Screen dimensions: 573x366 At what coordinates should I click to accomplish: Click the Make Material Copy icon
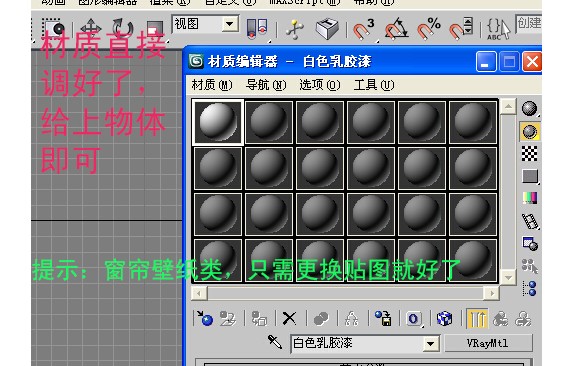pos(321,319)
